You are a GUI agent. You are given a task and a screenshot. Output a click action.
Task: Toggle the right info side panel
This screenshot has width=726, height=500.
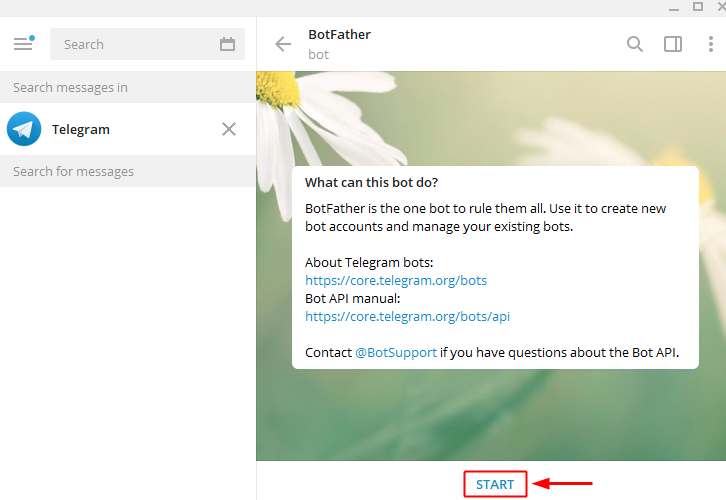[673, 44]
